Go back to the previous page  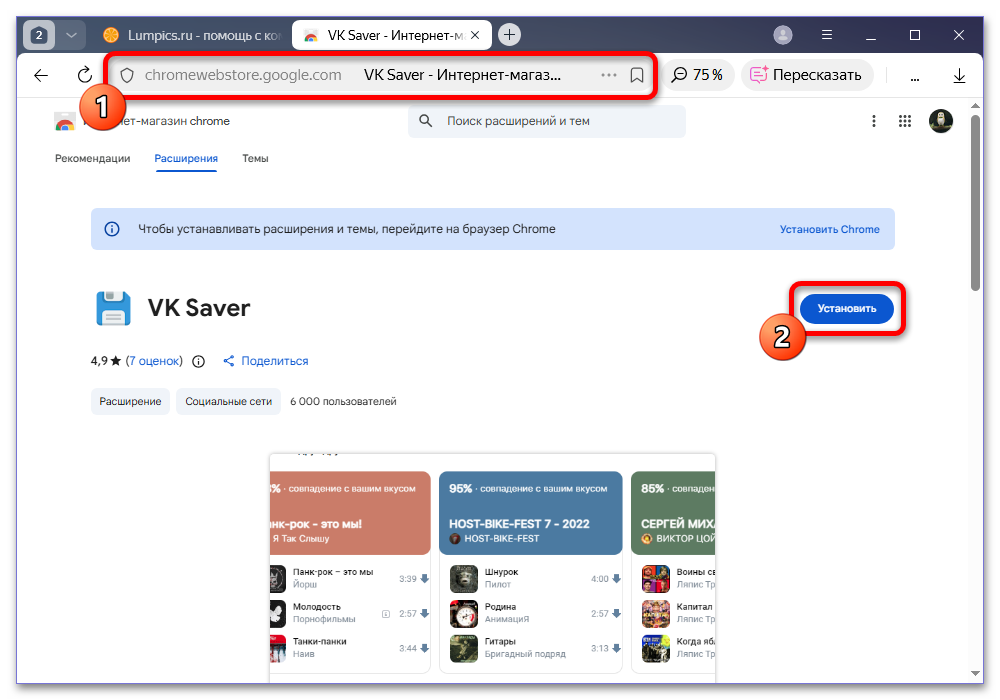pos(41,75)
